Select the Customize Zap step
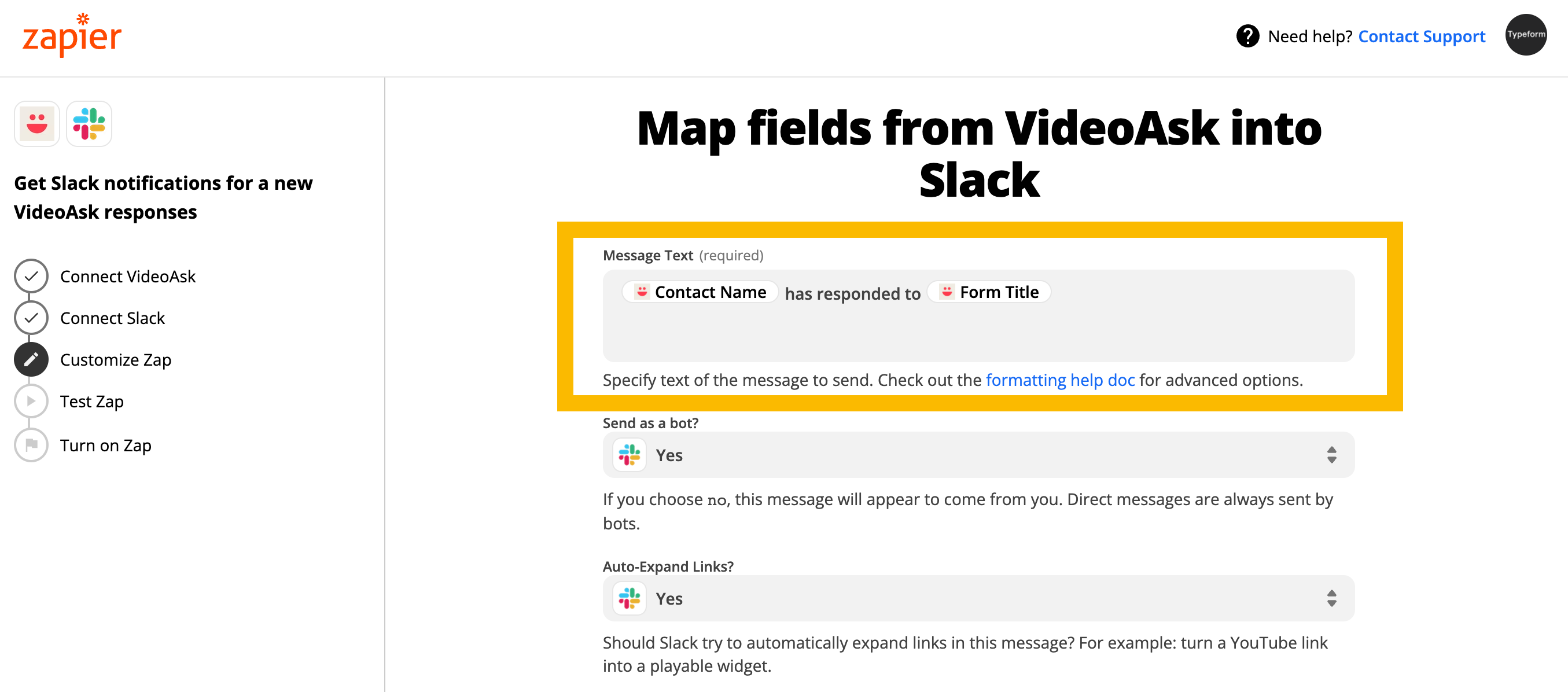This screenshot has height=692, width=1568. (116, 360)
